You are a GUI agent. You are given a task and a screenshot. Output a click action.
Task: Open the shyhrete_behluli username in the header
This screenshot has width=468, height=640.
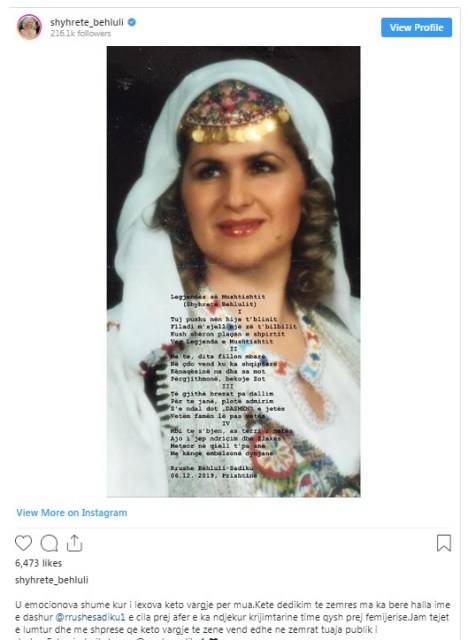(87, 22)
